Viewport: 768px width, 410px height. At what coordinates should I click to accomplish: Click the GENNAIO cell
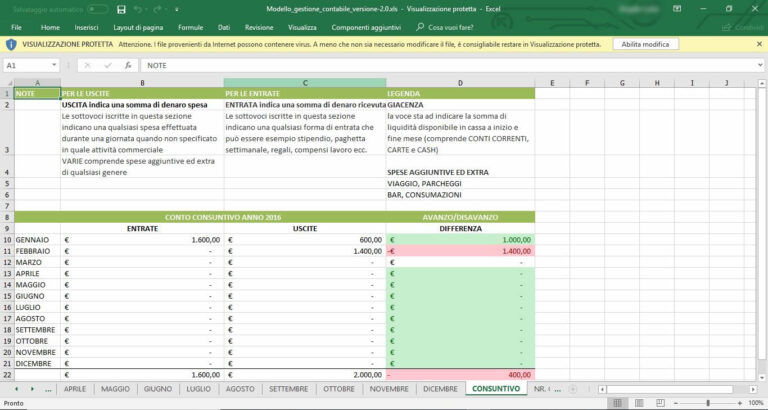(37, 240)
